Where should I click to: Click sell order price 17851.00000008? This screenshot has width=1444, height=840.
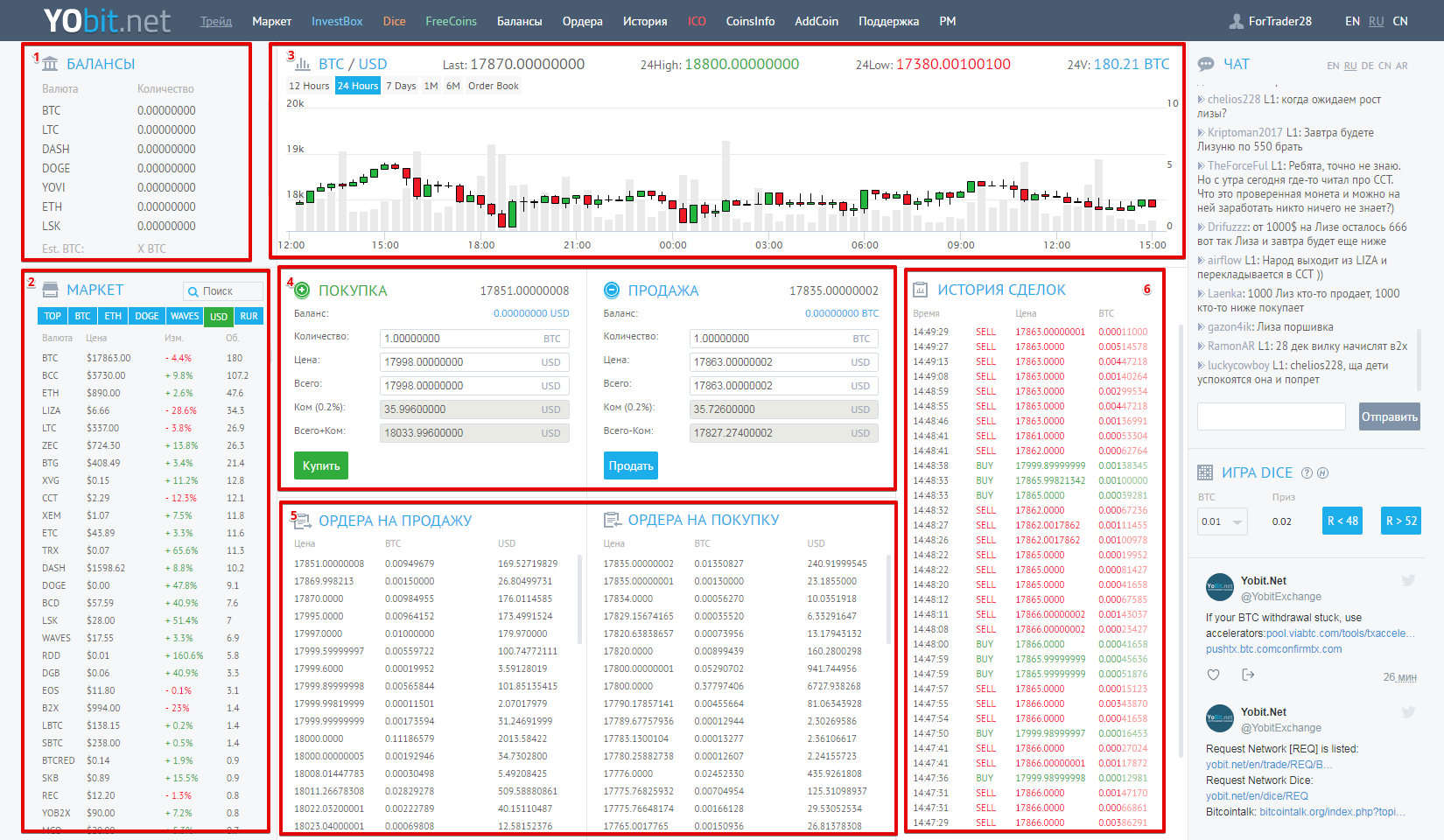pyautogui.click(x=329, y=563)
